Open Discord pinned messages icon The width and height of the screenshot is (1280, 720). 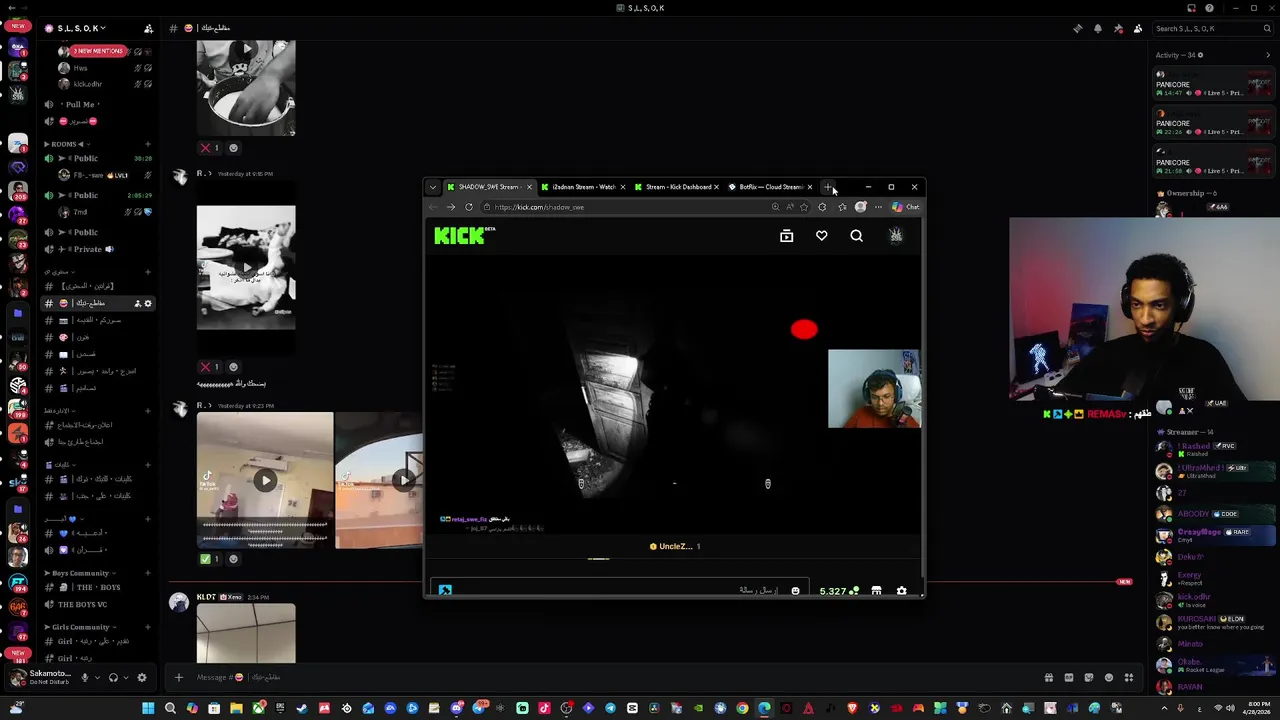coord(1117,28)
